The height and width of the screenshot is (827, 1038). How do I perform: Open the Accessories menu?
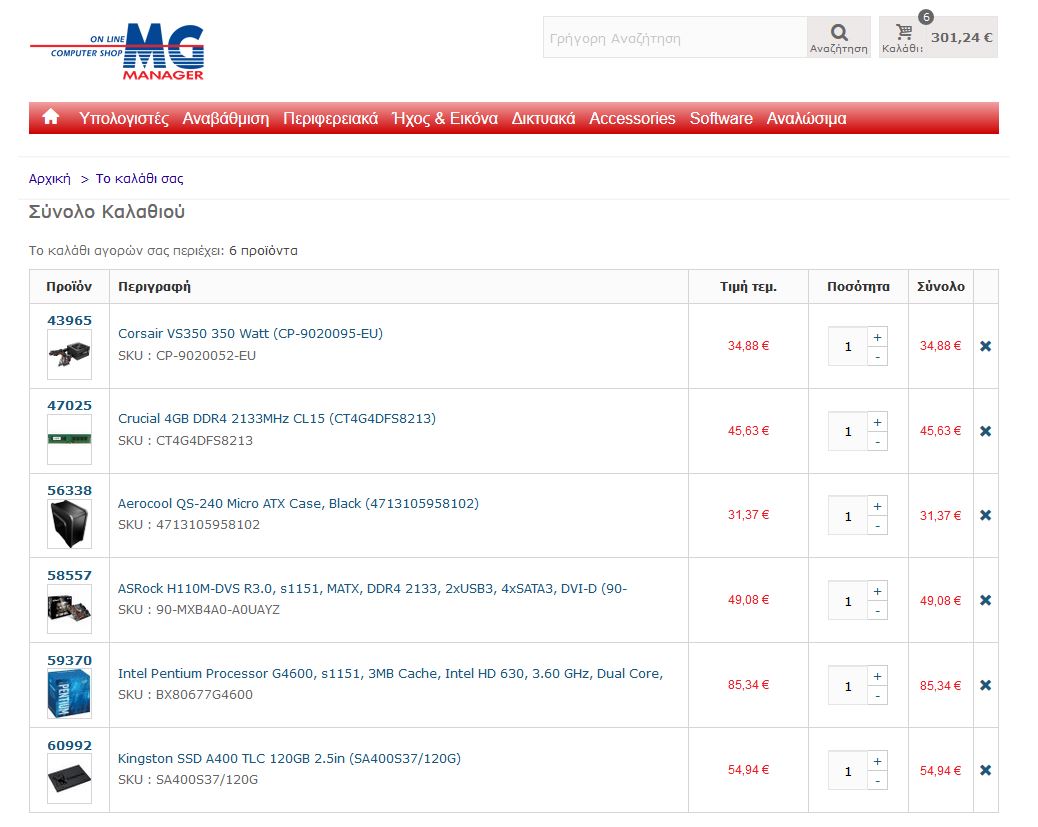(x=632, y=119)
